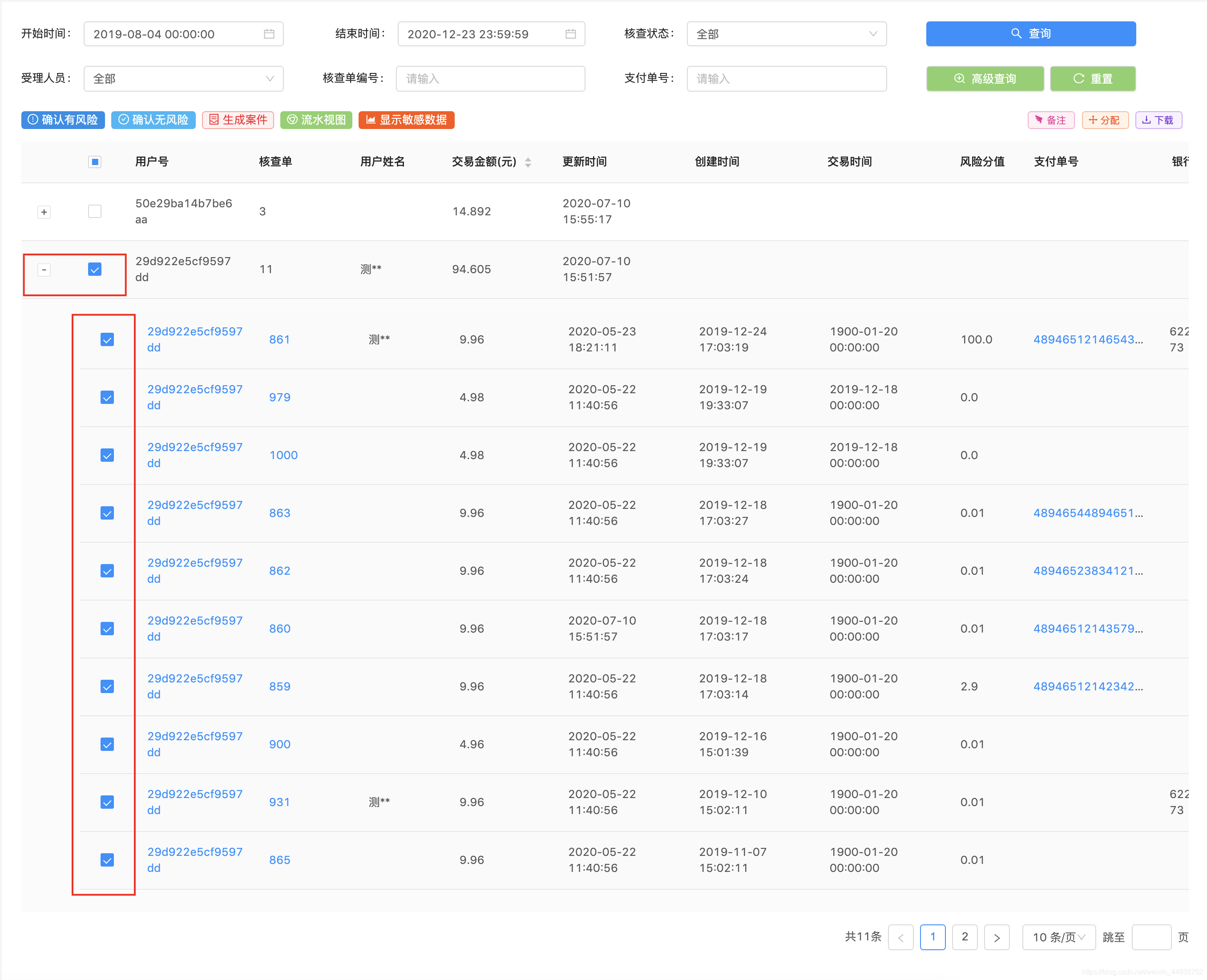
Task: Sort by transaction amount column arrows
Action: pyautogui.click(x=528, y=162)
